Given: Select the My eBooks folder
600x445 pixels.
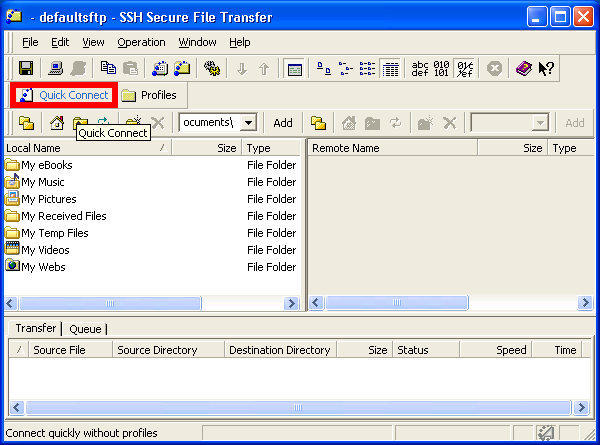Looking at the screenshot, I should coord(47,165).
